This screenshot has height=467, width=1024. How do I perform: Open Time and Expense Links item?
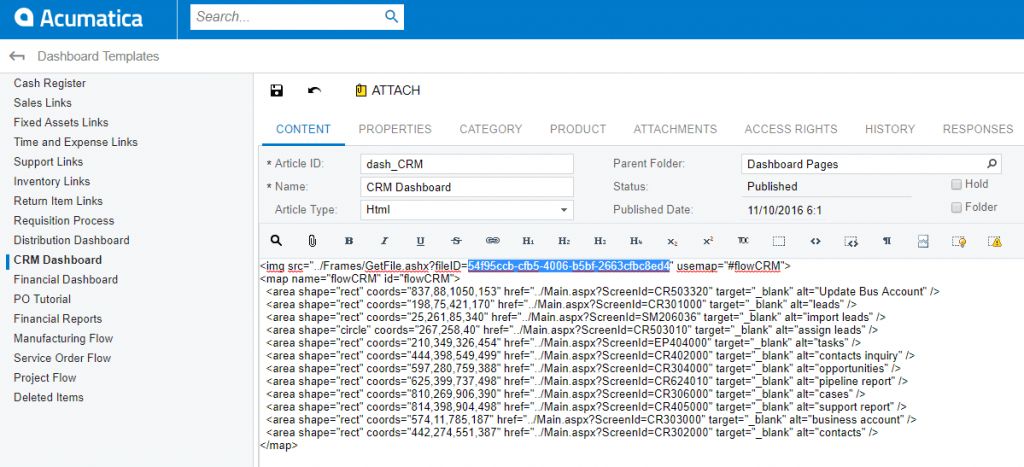pyautogui.click(x=75, y=142)
